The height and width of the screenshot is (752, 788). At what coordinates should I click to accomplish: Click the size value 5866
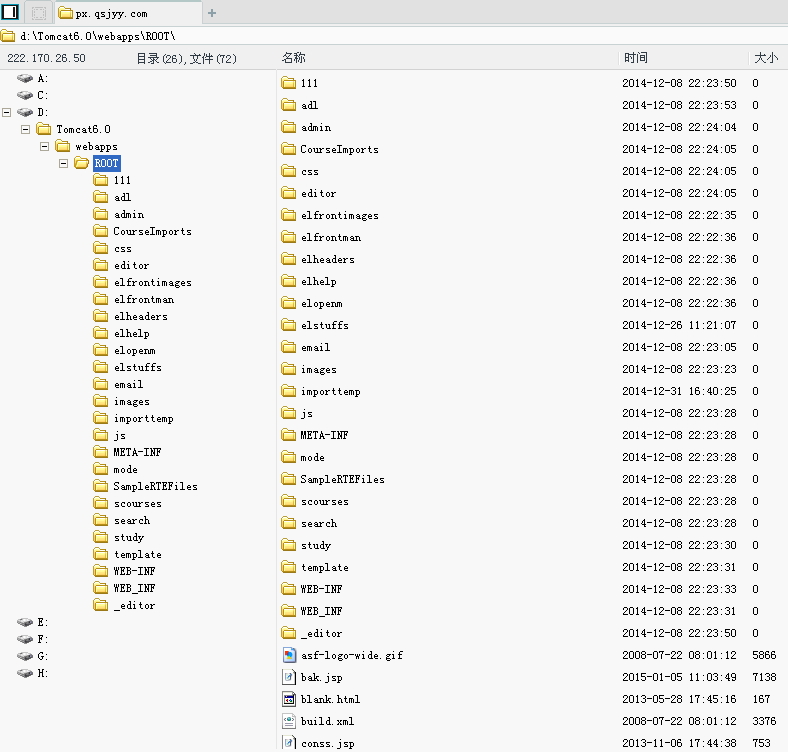(x=764, y=655)
